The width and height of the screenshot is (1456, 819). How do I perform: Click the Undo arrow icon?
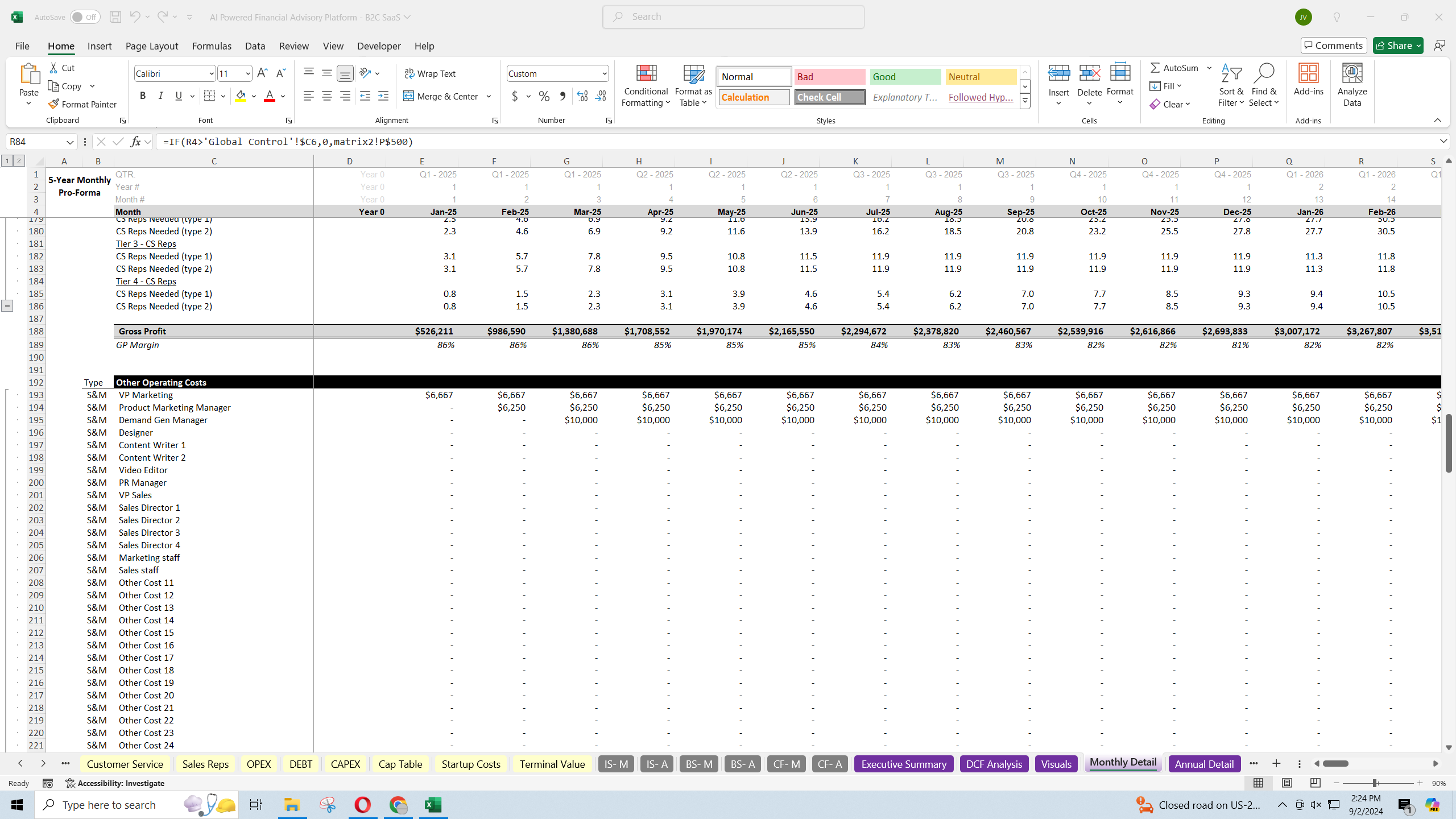pos(135,17)
